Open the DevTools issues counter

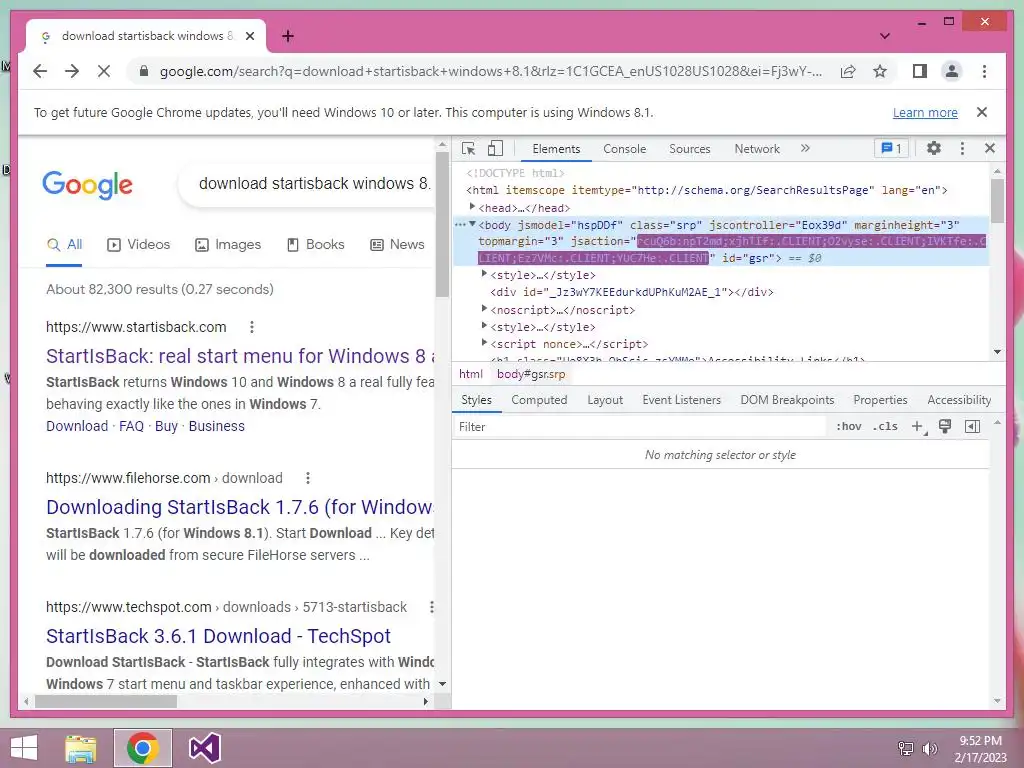coord(891,148)
